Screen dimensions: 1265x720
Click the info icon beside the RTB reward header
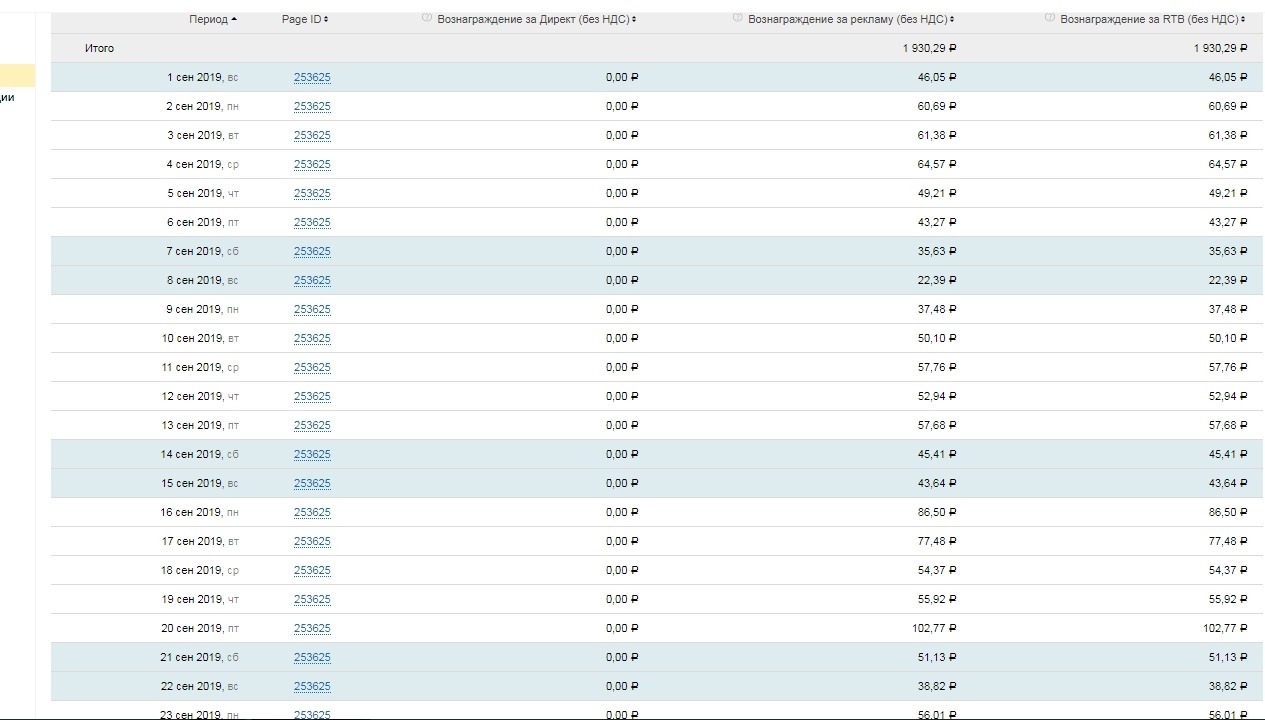[x=1050, y=18]
